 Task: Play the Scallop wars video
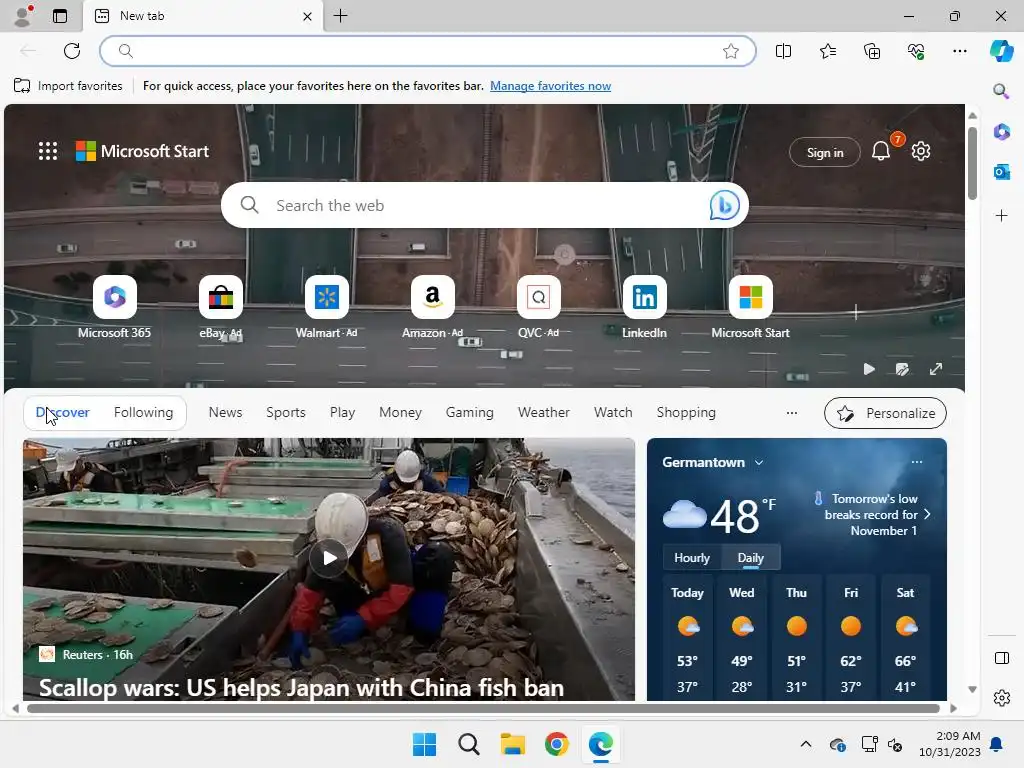[x=328, y=558]
